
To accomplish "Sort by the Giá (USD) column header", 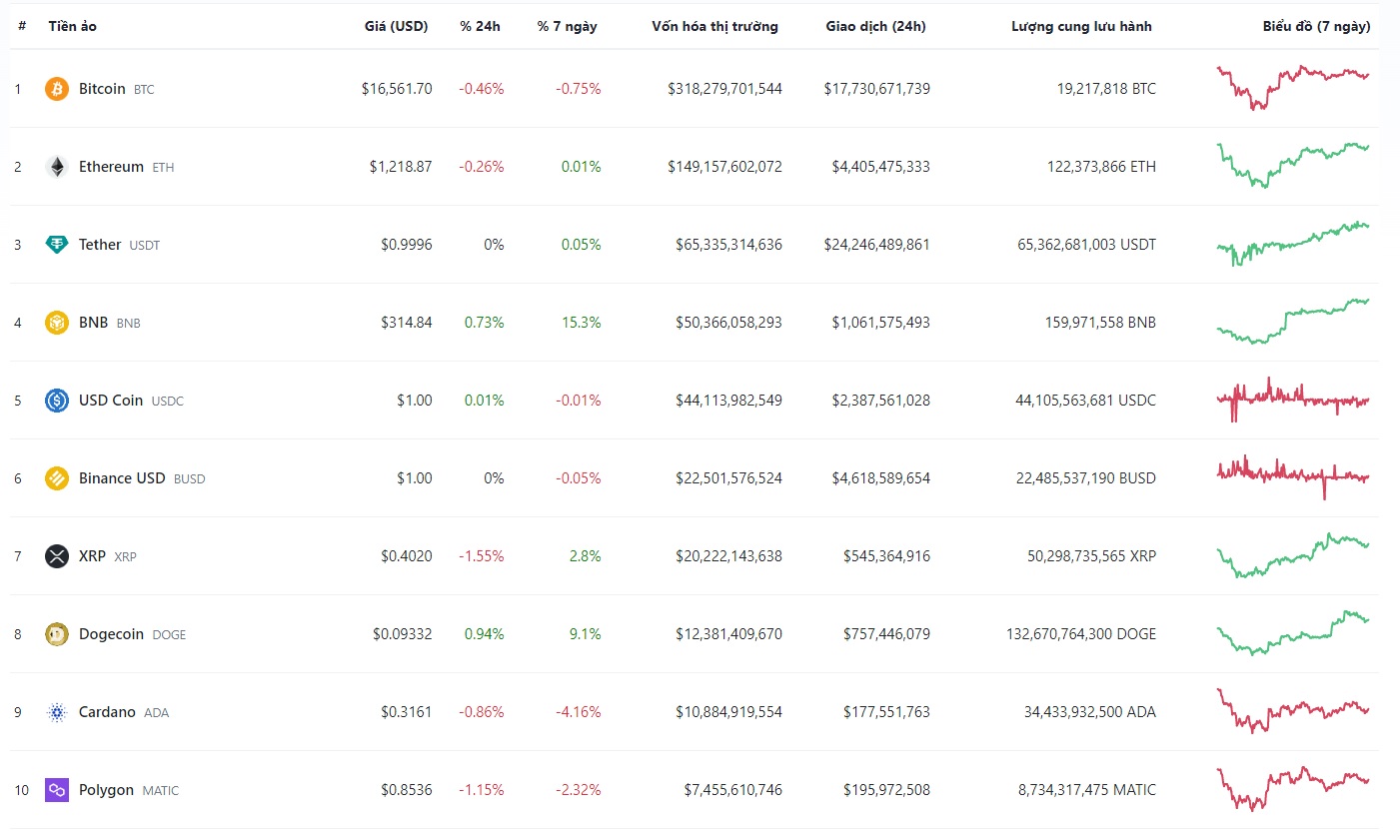I will [x=396, y=26].
